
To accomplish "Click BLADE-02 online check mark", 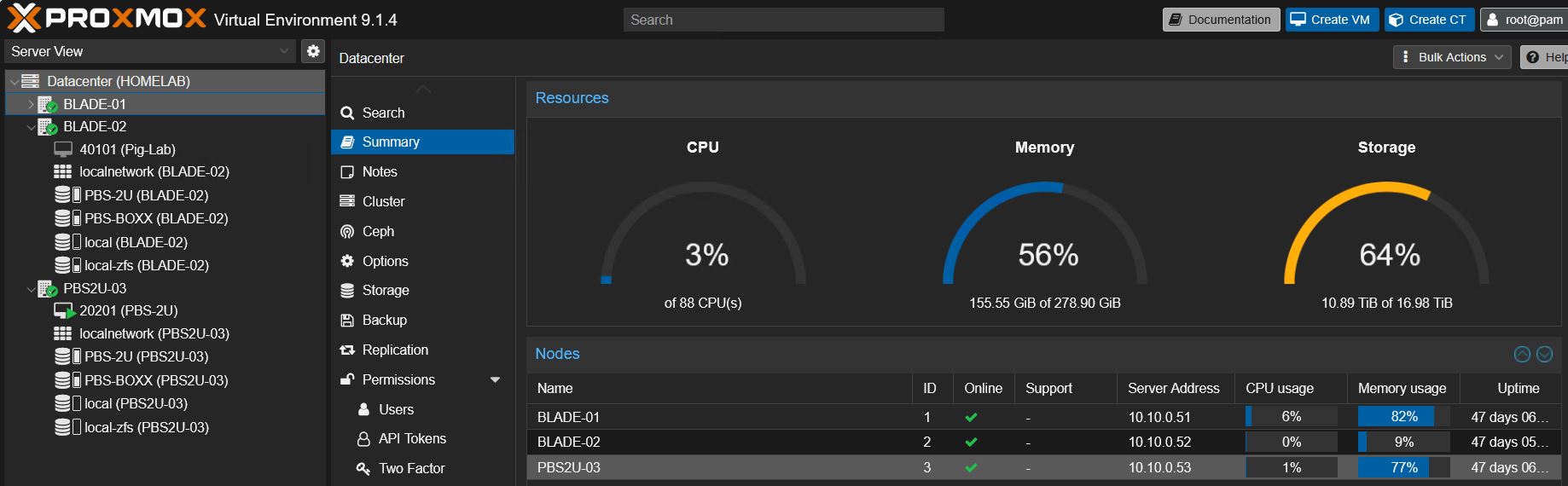I will [x=971, y=443].
